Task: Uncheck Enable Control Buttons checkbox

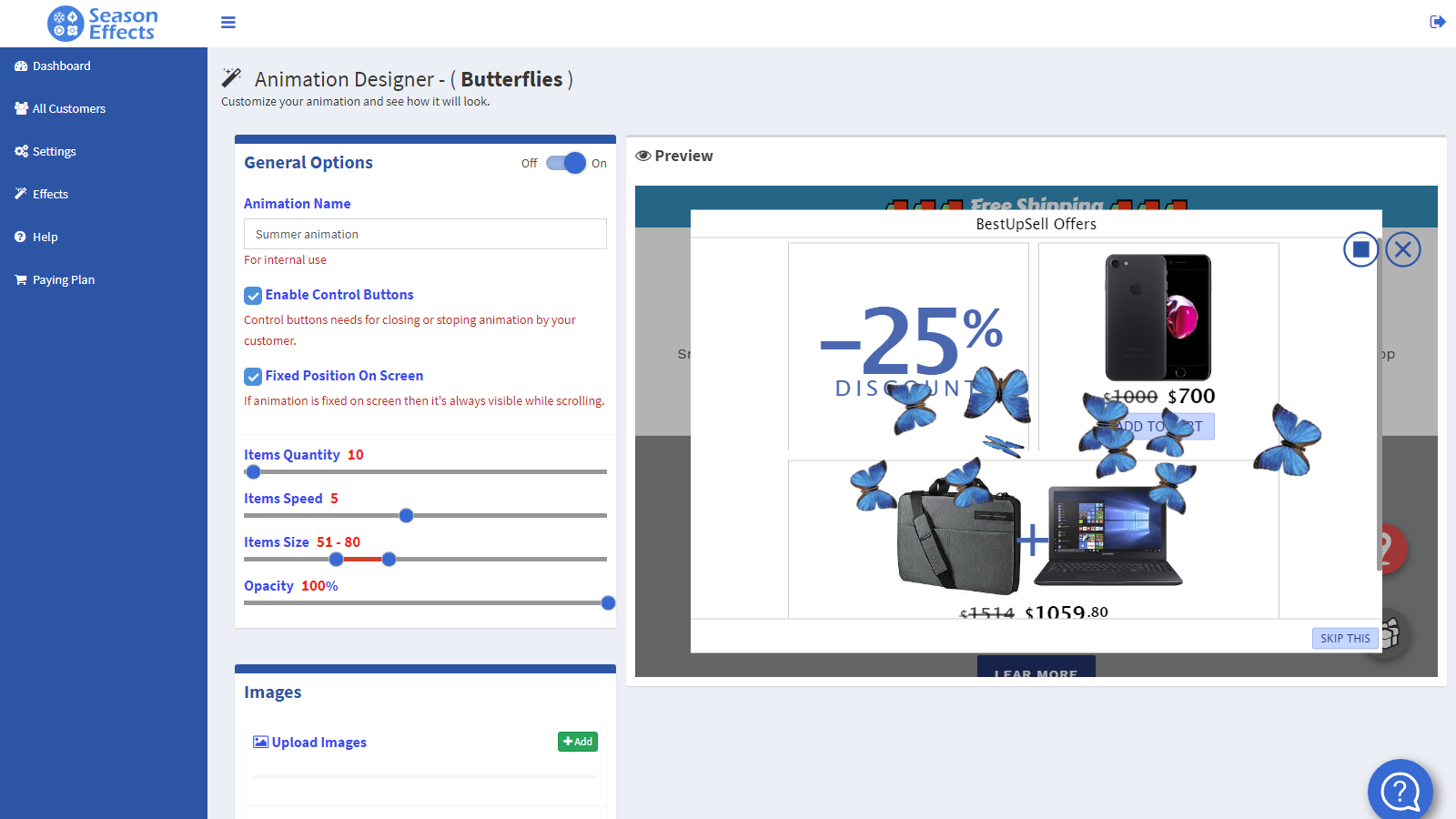Action: coord(253,296)
